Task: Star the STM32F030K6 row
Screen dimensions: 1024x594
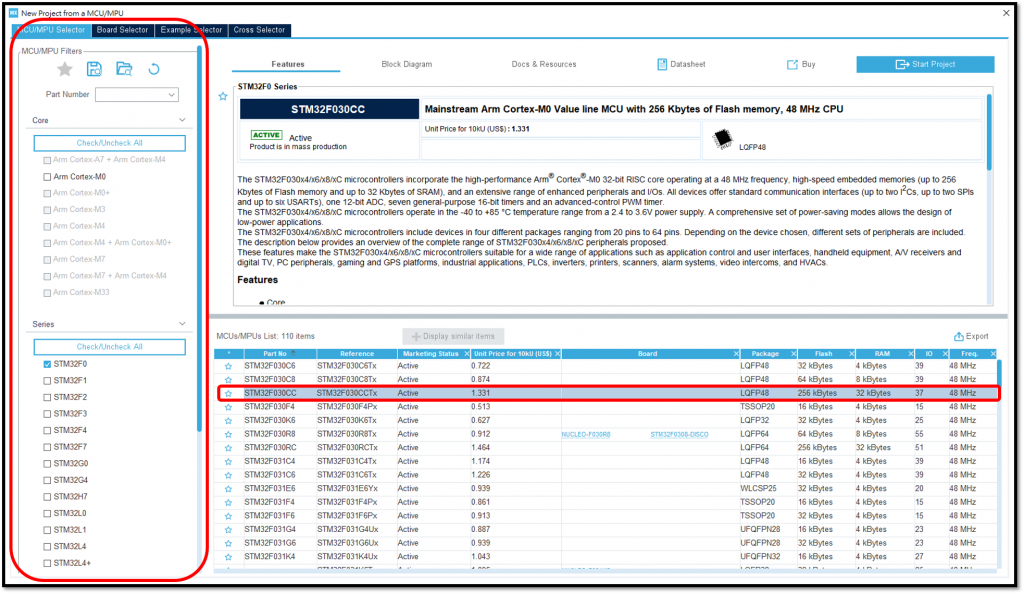Action: pyautogui.click(x=229, y=422)
